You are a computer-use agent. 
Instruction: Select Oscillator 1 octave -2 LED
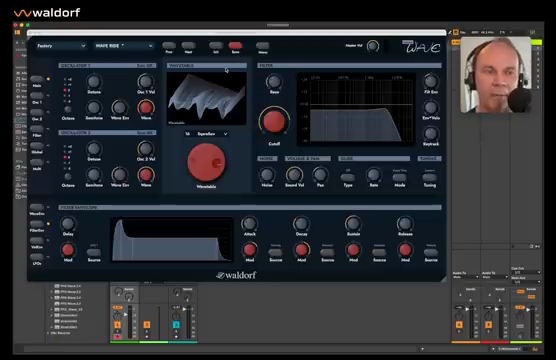point(65,101)
